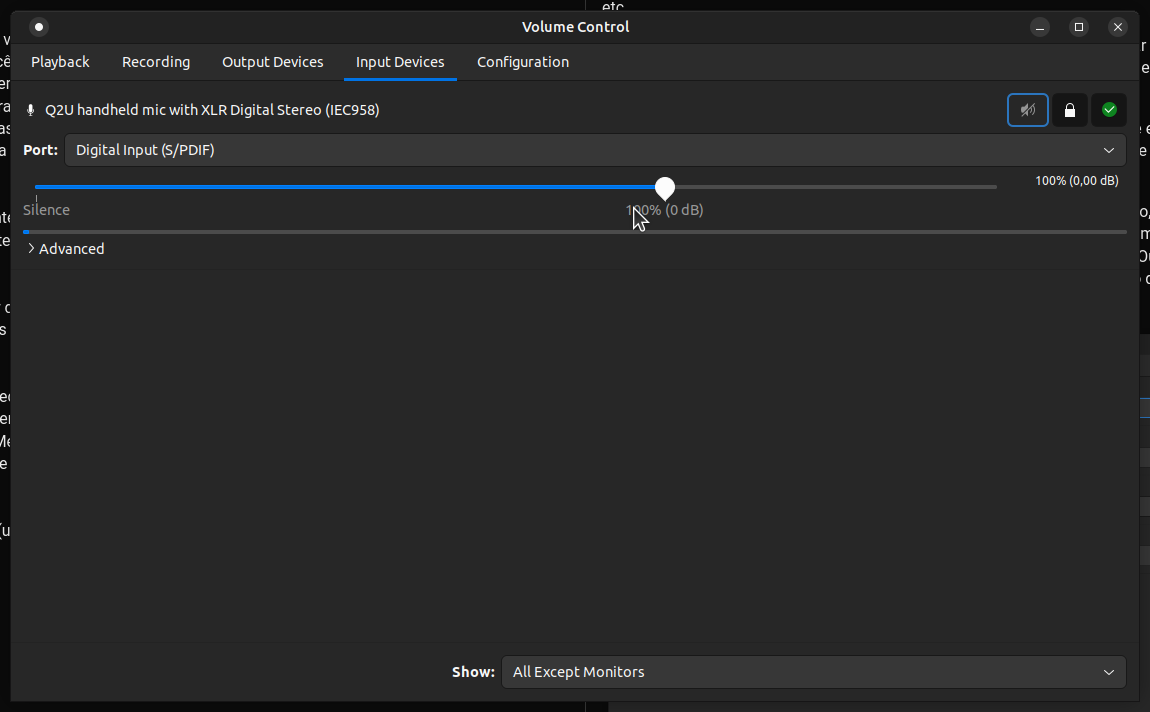Set Q2U mic as fallback with green check

(x=1109, y=110)
